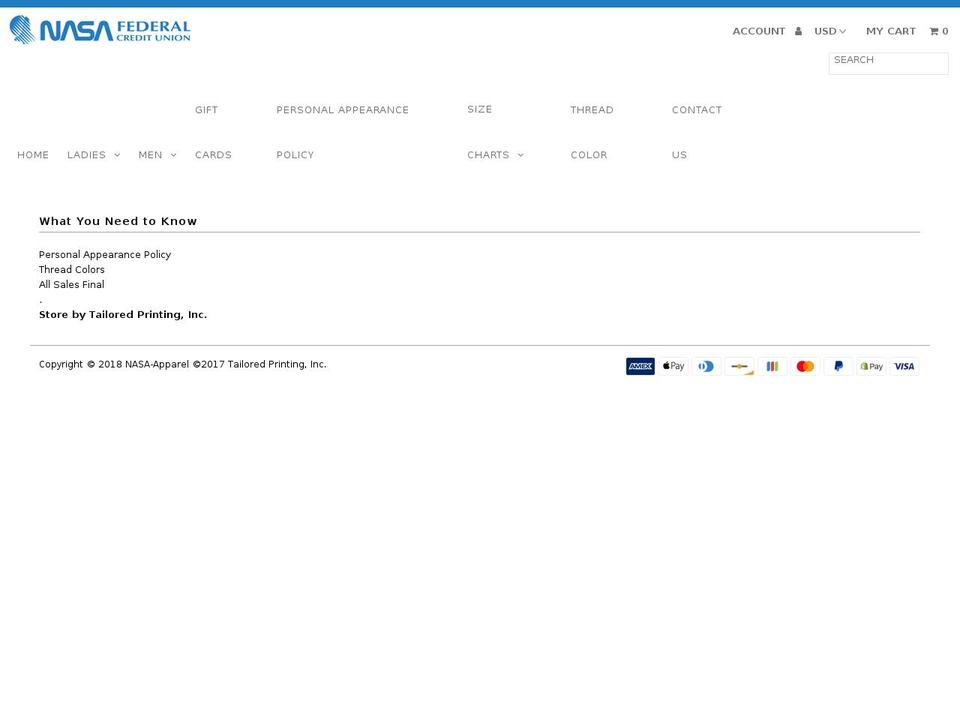The height and width of the screenshot is (720, 960).
Task: Click the JCB payment icon
Action: (773, 366)
